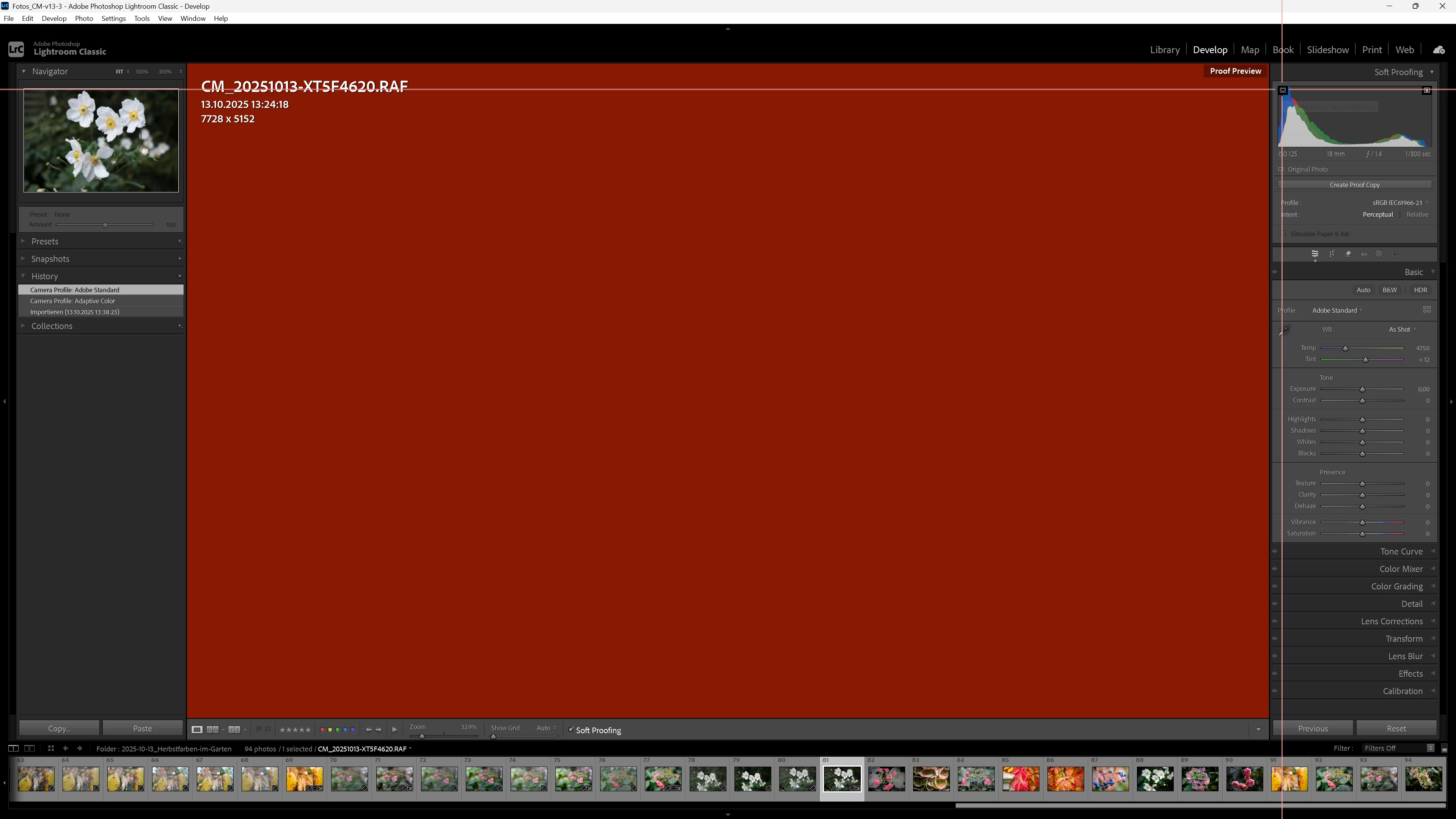The width and height of the screenshot is (1456, 819).
Task: Switch to Before/After (Y|Y) view
Action: (234, 730)
